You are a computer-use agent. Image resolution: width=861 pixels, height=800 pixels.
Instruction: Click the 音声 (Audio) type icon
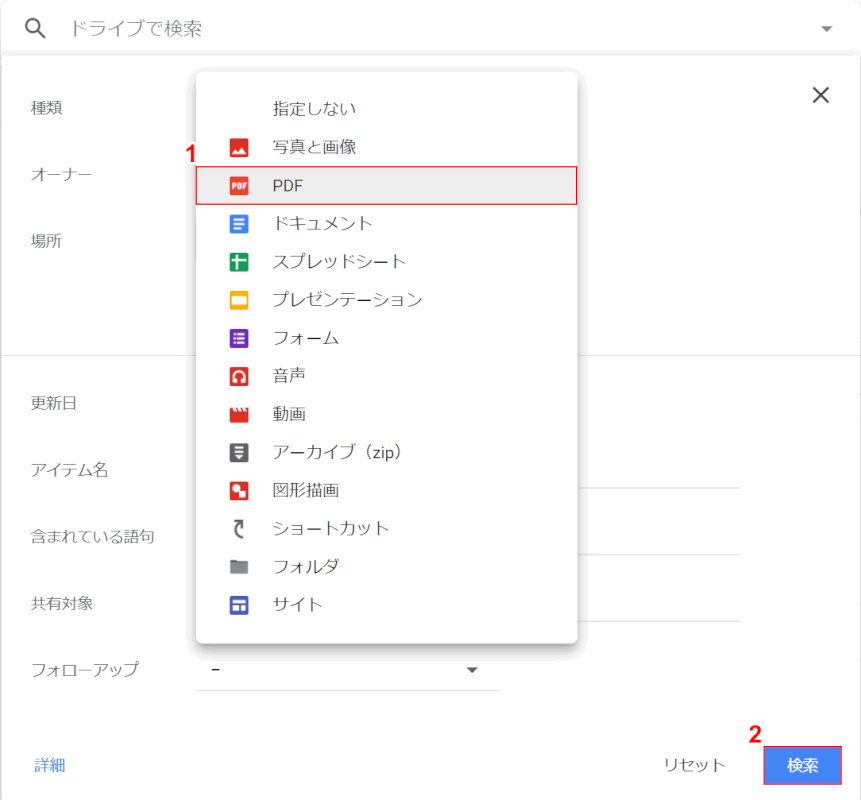[x=240, y=375]
